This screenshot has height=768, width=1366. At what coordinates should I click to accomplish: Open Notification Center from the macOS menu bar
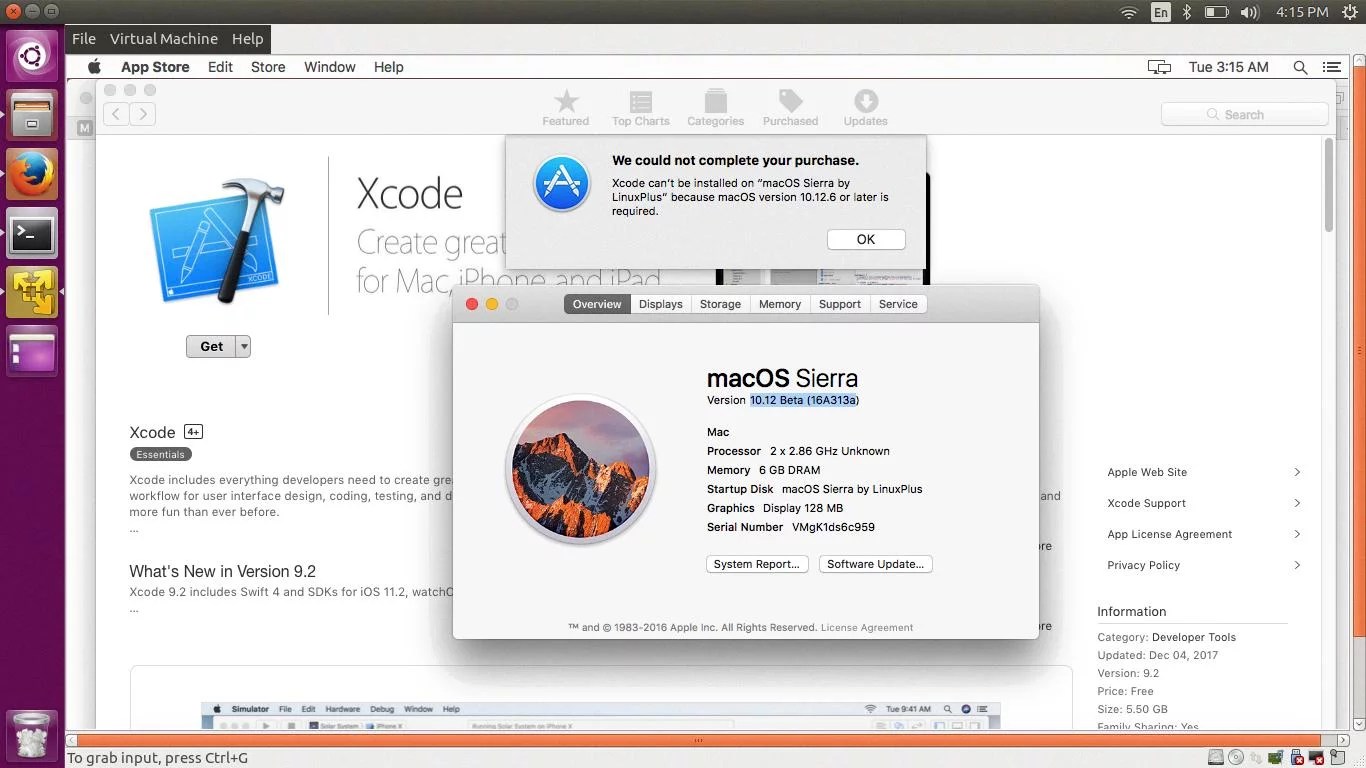point(1332,67)
